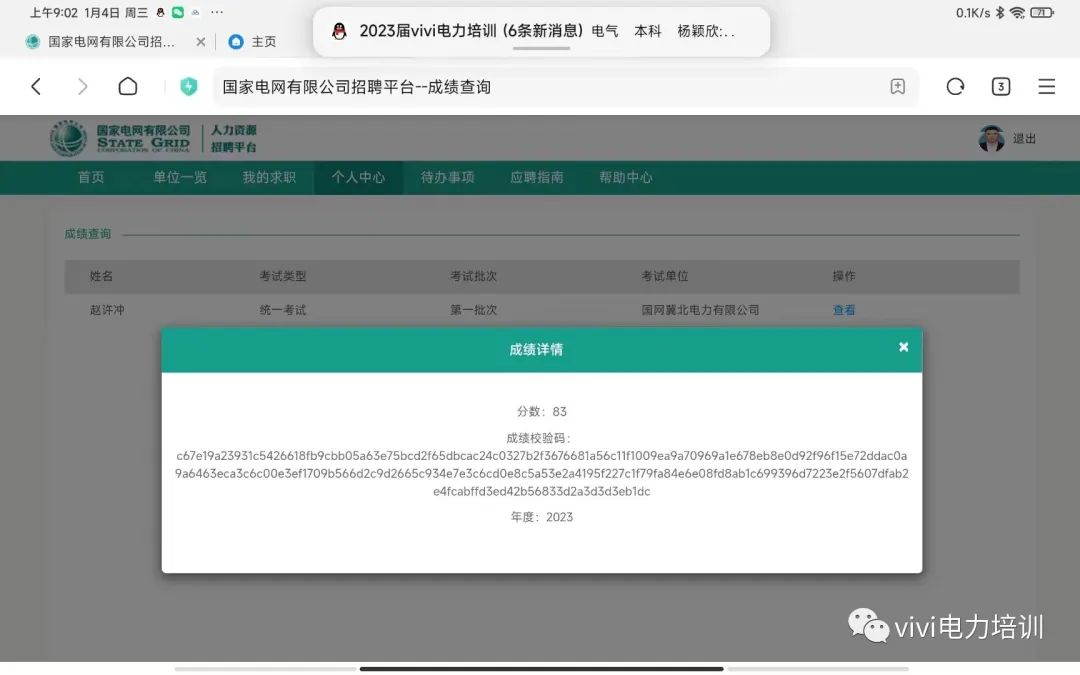Open the tab switcher showing 3 tabs

click(1000, 87)
